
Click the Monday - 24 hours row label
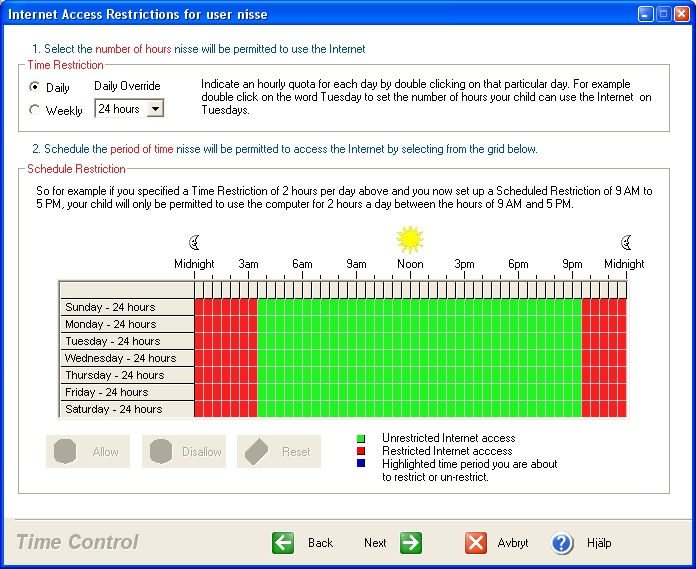click(127, 324)
